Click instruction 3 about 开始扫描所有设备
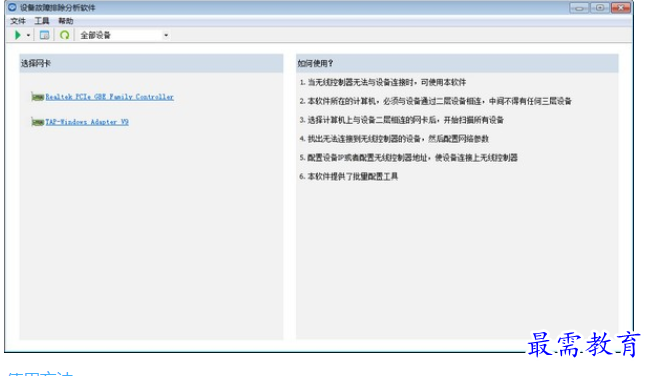Screen dimensions: 649x376 401,120
